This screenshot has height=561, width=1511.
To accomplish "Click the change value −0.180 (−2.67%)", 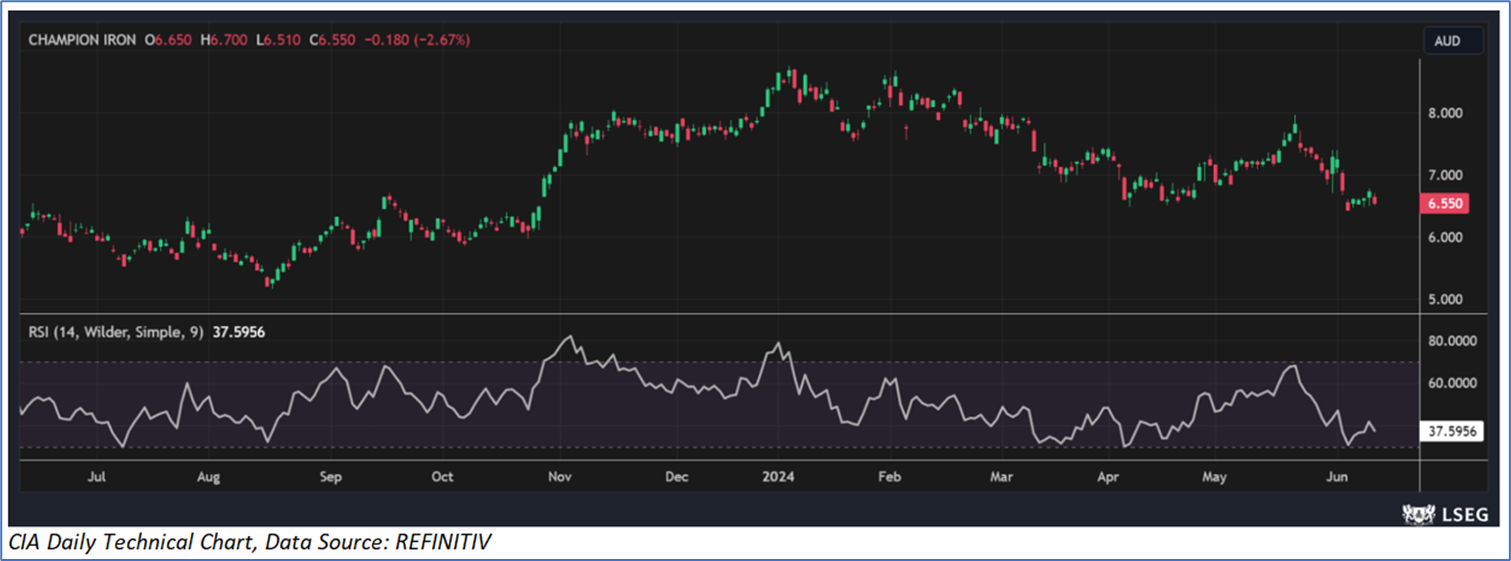I will coord(416,40).
